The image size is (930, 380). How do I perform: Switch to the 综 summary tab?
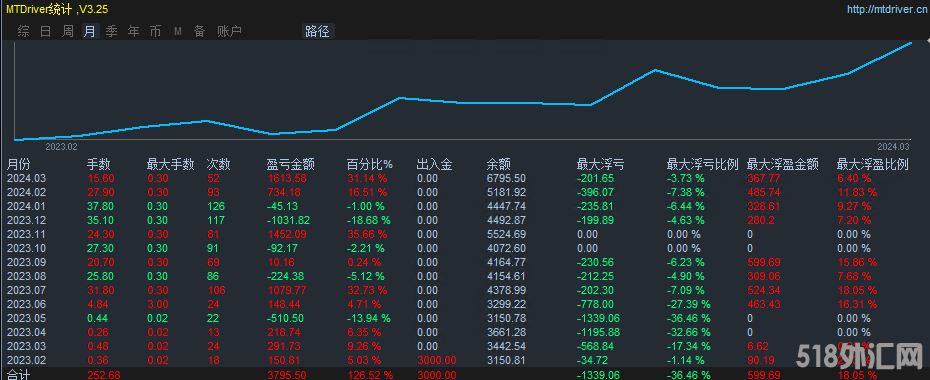tap(24, 31)
